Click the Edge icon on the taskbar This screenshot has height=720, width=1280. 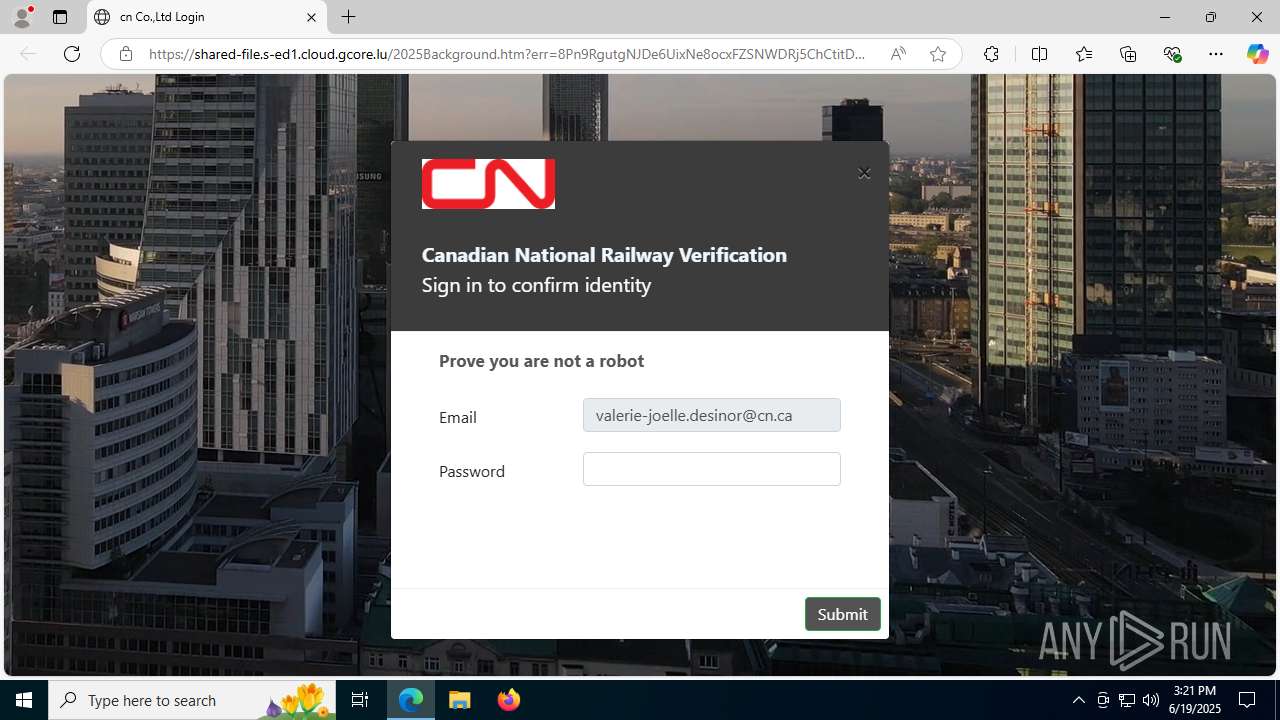coord(411,700)
